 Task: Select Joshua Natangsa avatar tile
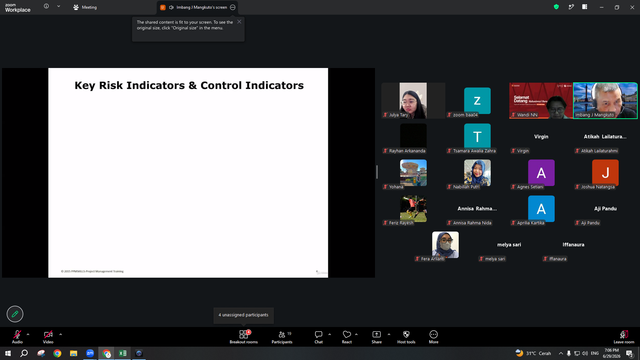[x=605, y=173]
